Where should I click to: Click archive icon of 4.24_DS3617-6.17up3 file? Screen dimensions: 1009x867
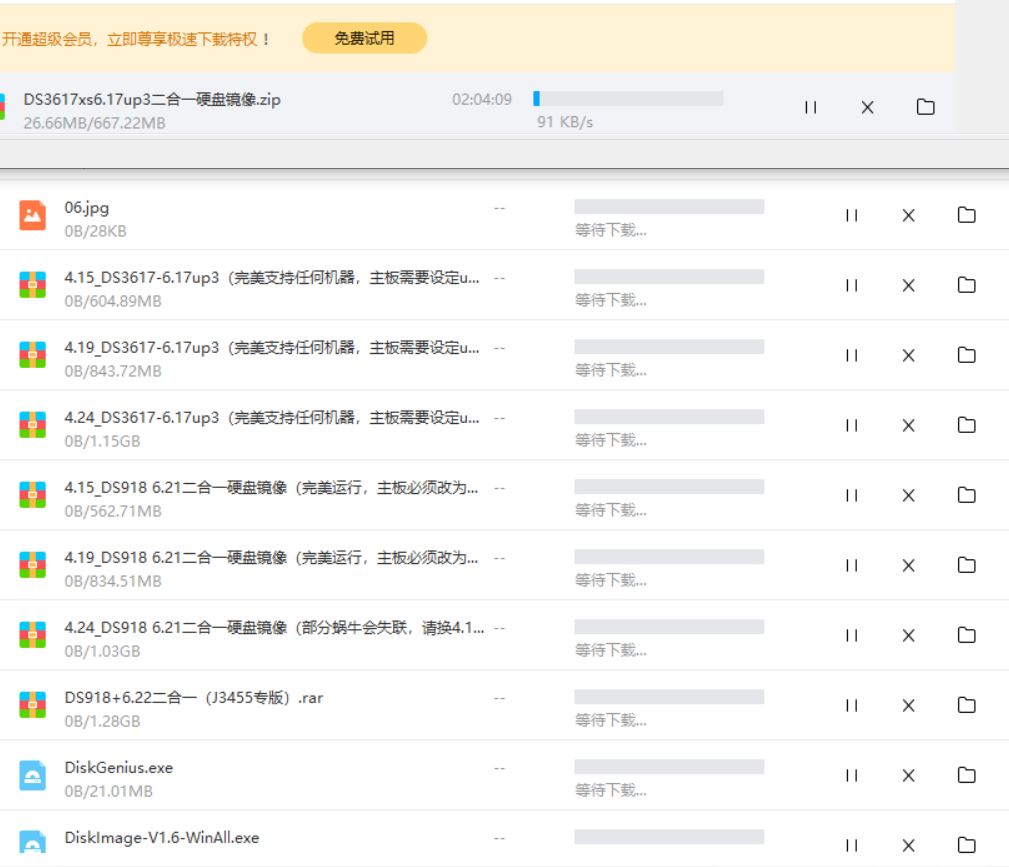[x=32, y=425]
